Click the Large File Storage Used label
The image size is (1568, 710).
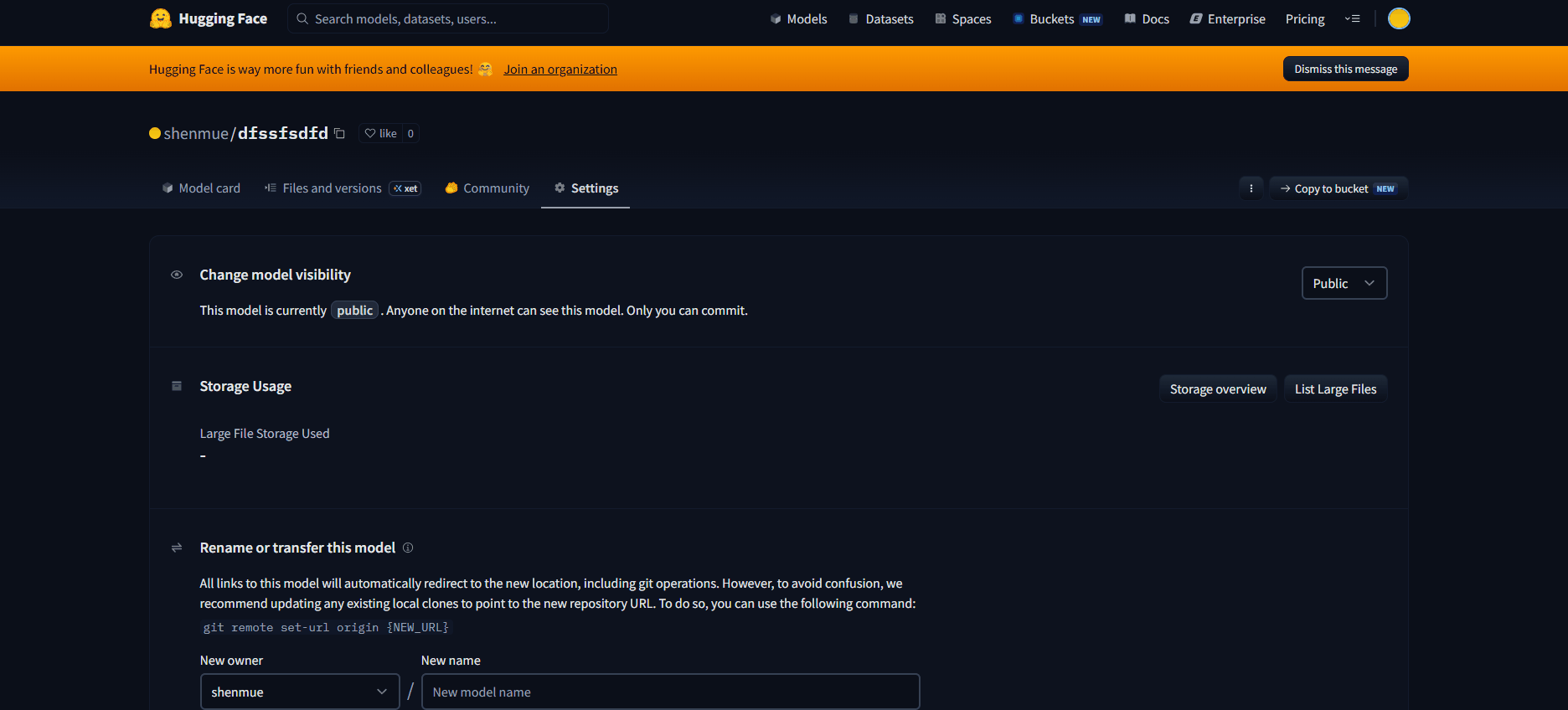point(265,434)
